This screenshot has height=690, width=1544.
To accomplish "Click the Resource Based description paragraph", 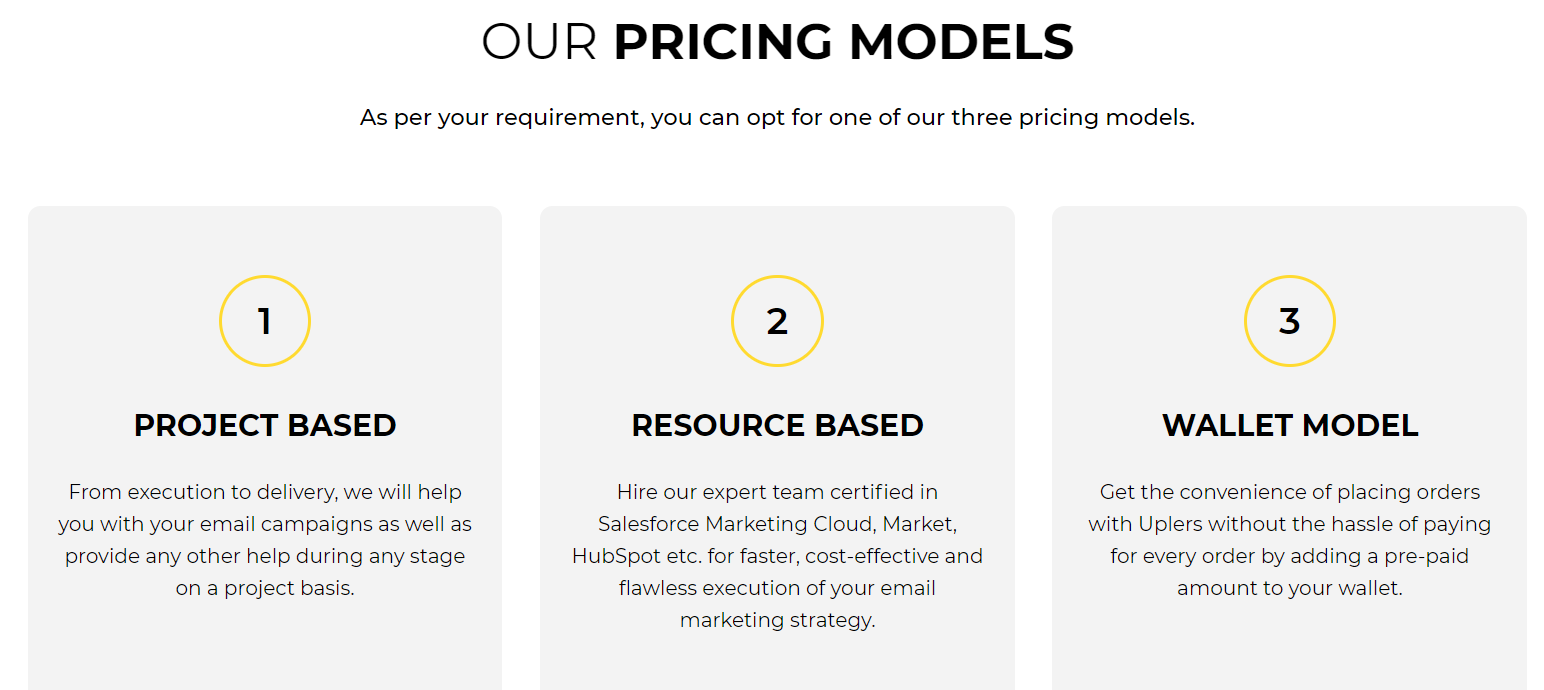I will tap(777, 556).
